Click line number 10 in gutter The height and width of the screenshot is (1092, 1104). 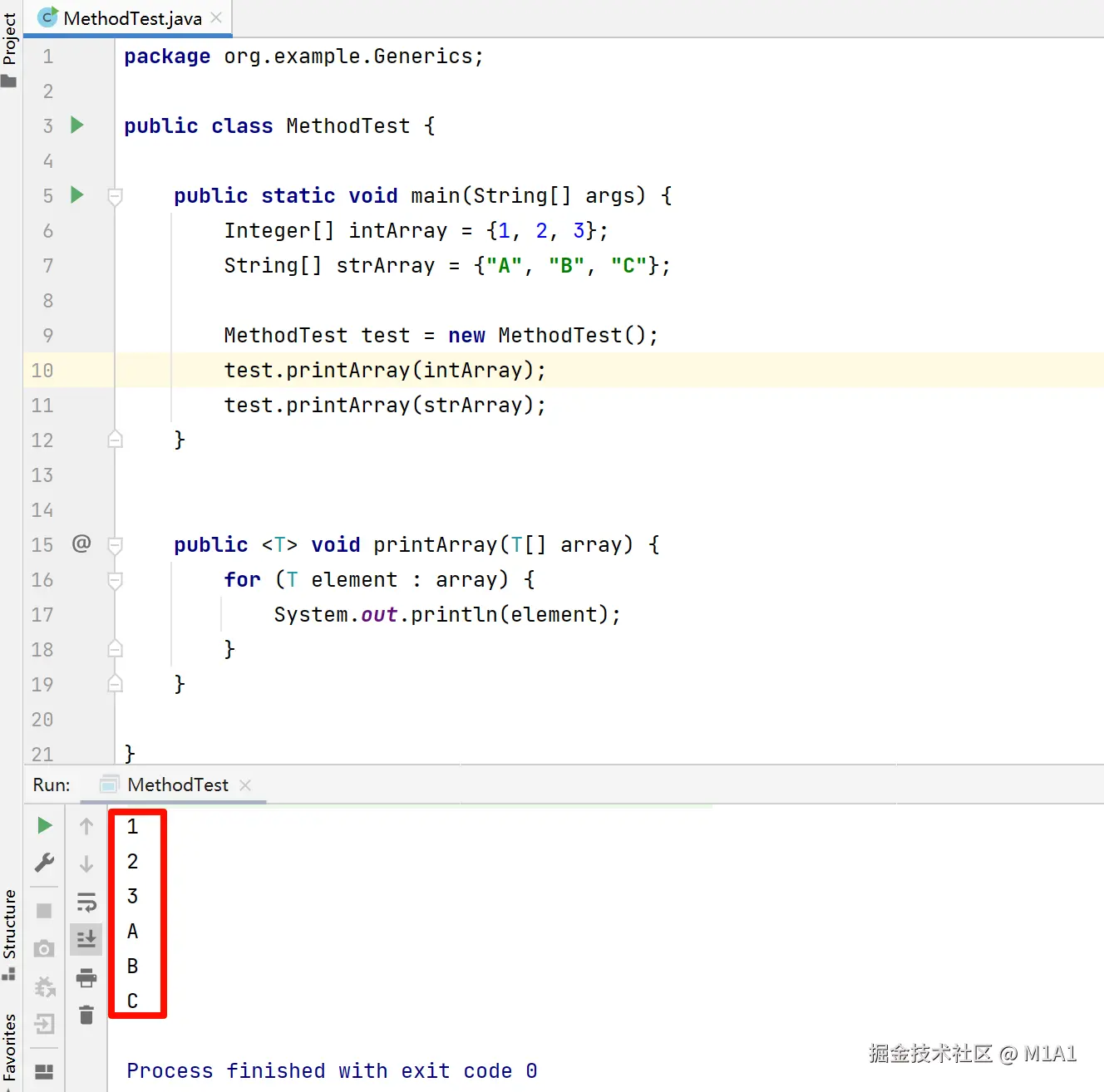point(42,370)
